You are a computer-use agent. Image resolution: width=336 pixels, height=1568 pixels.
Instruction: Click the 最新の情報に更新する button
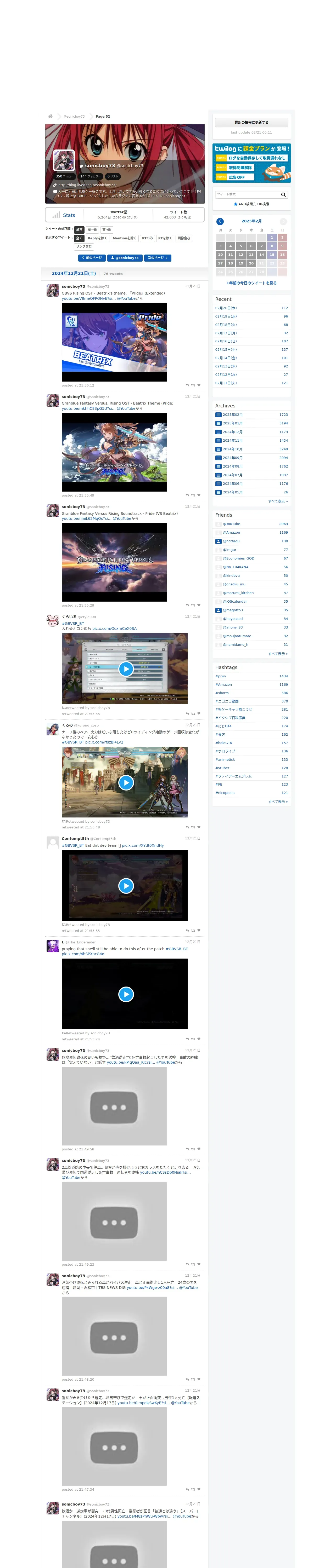(251, 122)
